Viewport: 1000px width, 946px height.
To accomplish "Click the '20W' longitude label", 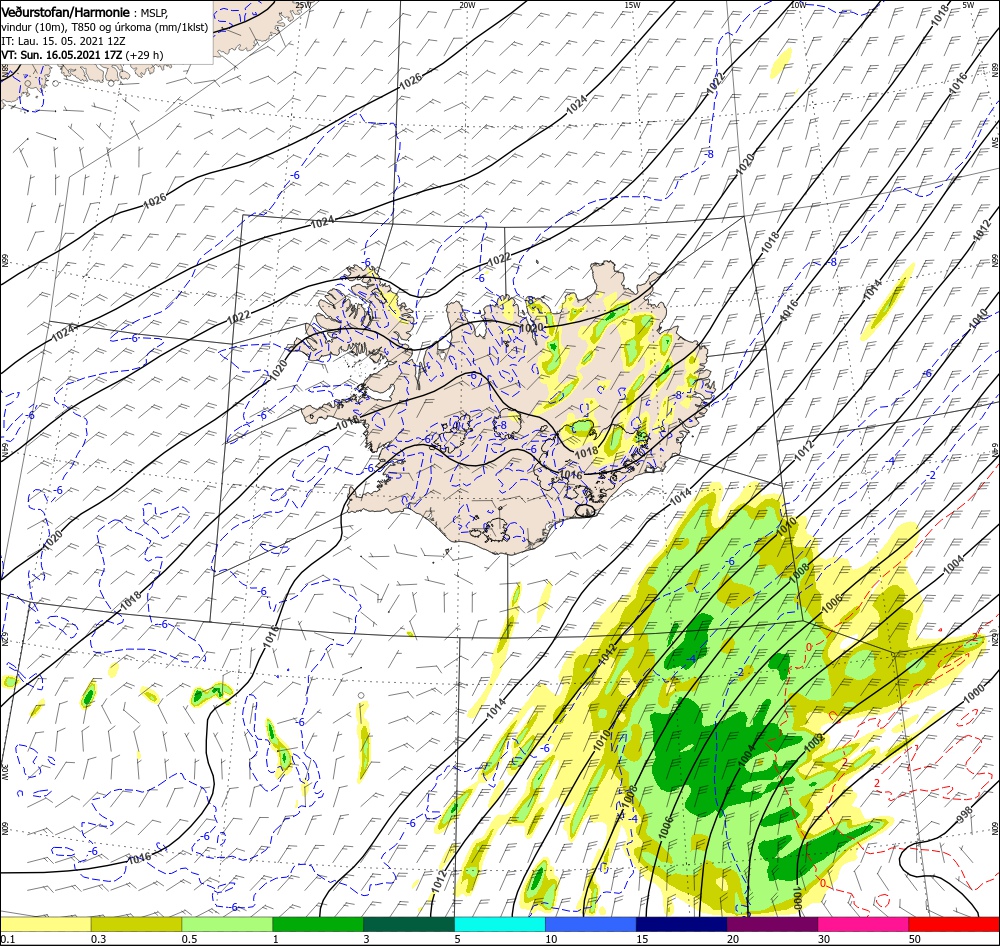I will [x=467, y=5].
